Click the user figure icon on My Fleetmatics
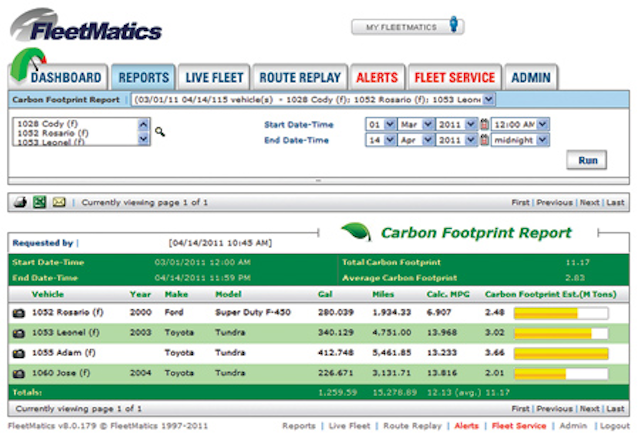 [453, 24]
